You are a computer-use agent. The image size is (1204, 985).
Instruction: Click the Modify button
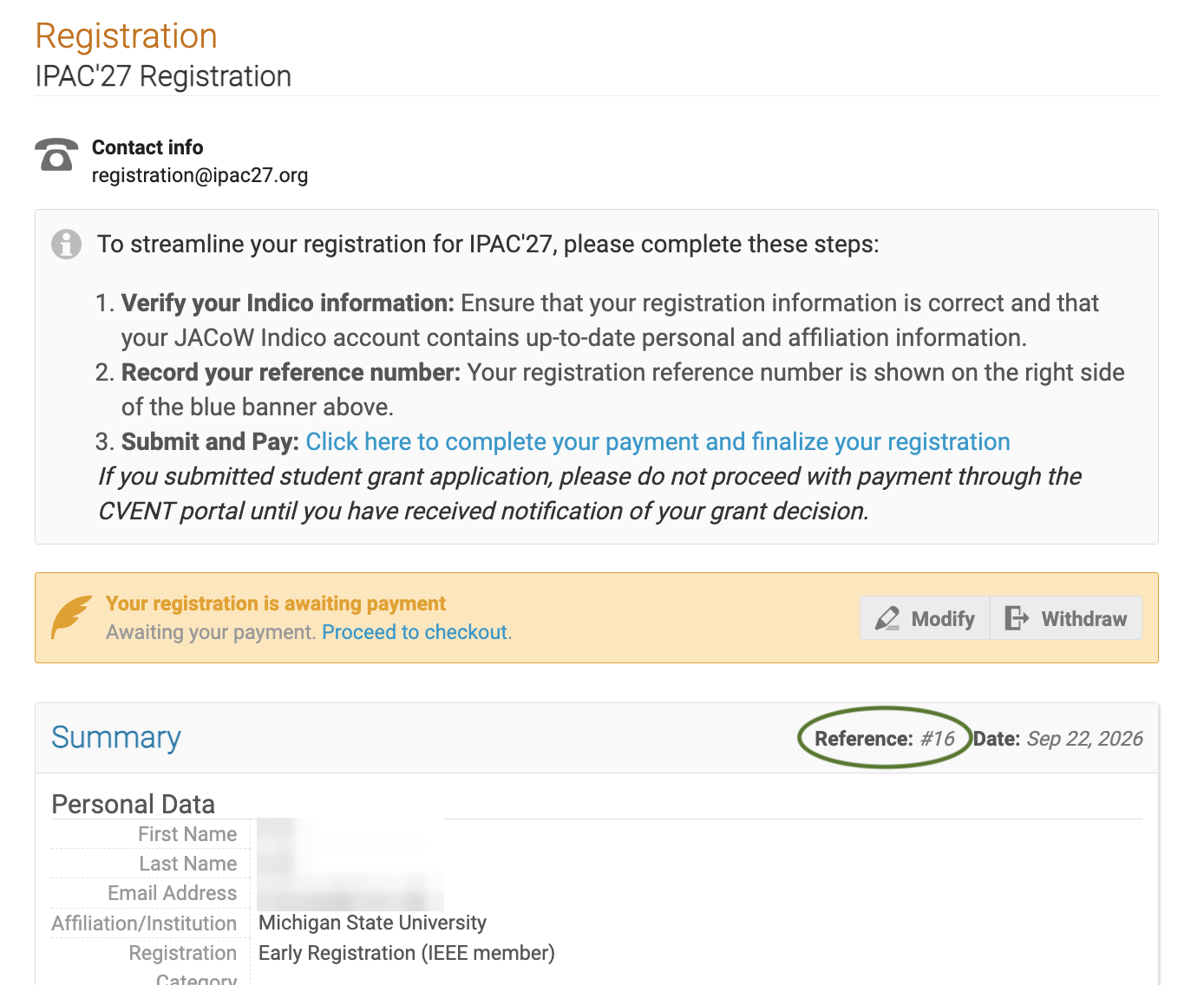925,618
